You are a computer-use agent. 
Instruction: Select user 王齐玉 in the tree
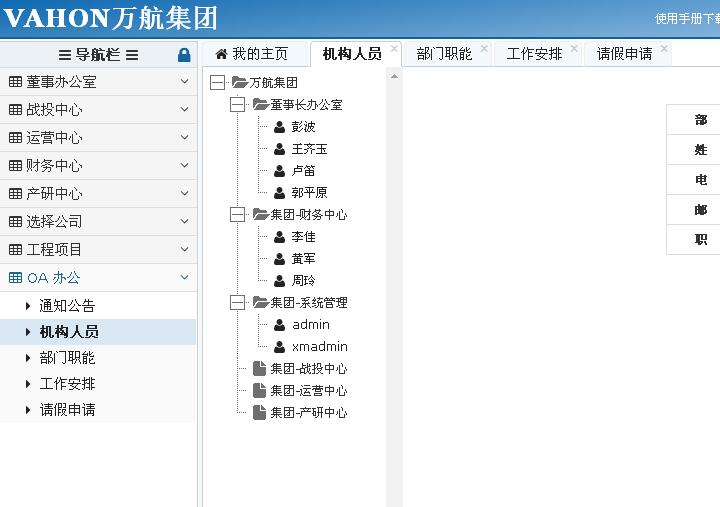(309, 149)
